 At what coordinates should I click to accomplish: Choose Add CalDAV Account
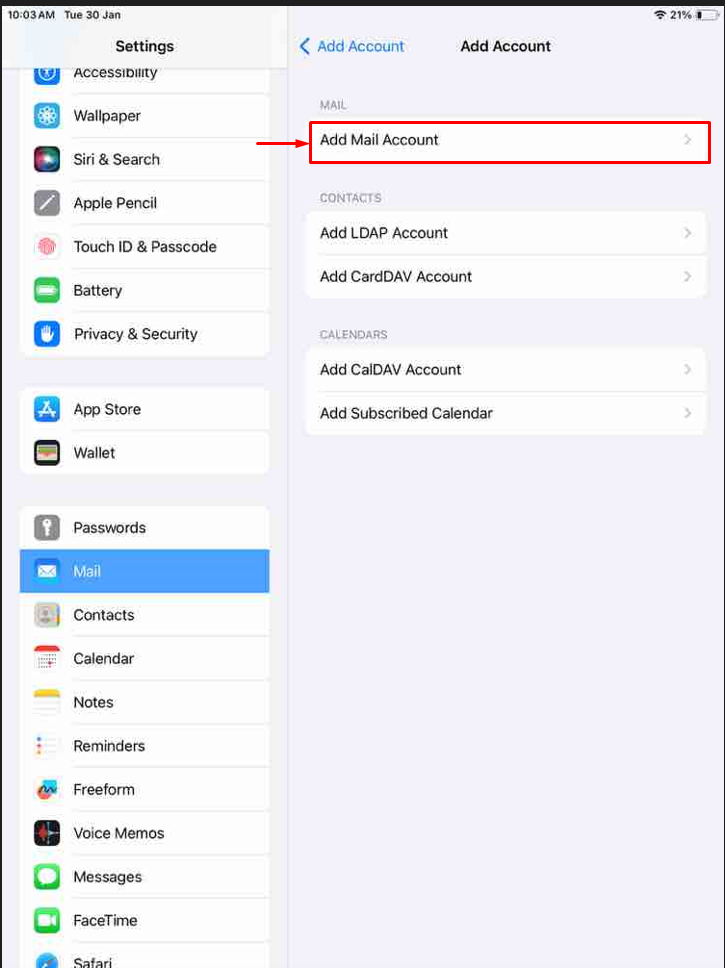pos(506,370)
